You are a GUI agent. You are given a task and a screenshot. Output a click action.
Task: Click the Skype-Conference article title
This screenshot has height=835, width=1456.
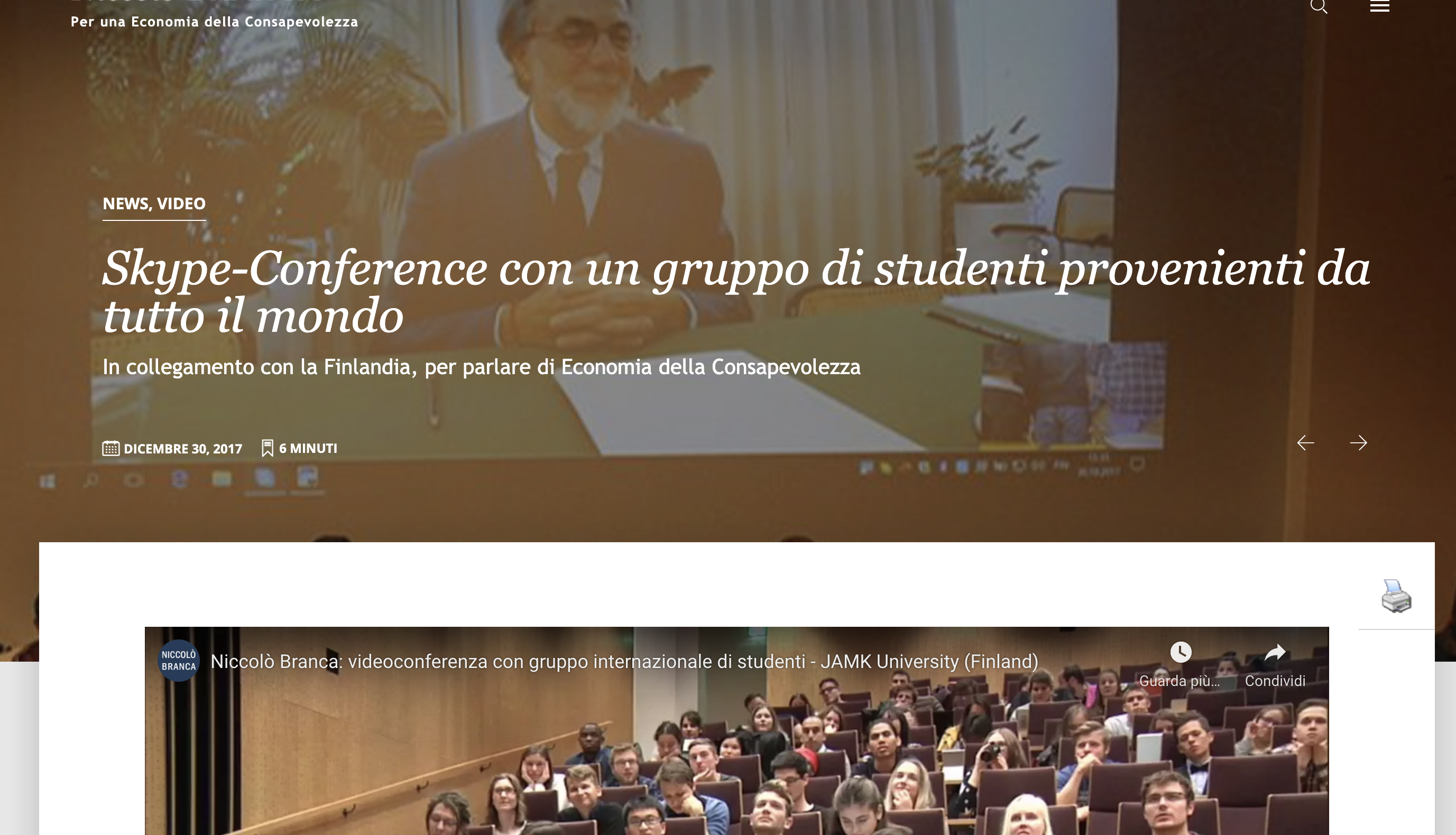coord(736,291)
